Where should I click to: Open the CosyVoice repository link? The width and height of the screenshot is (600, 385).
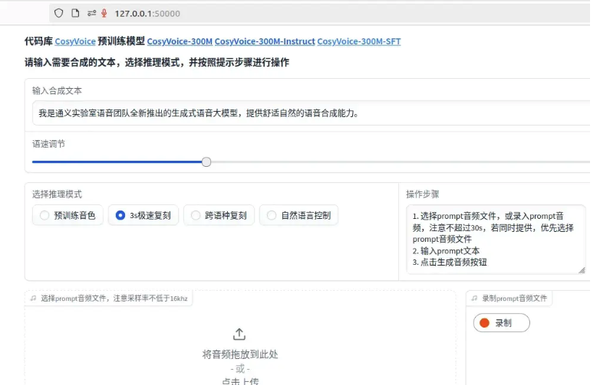coord(75,41)
